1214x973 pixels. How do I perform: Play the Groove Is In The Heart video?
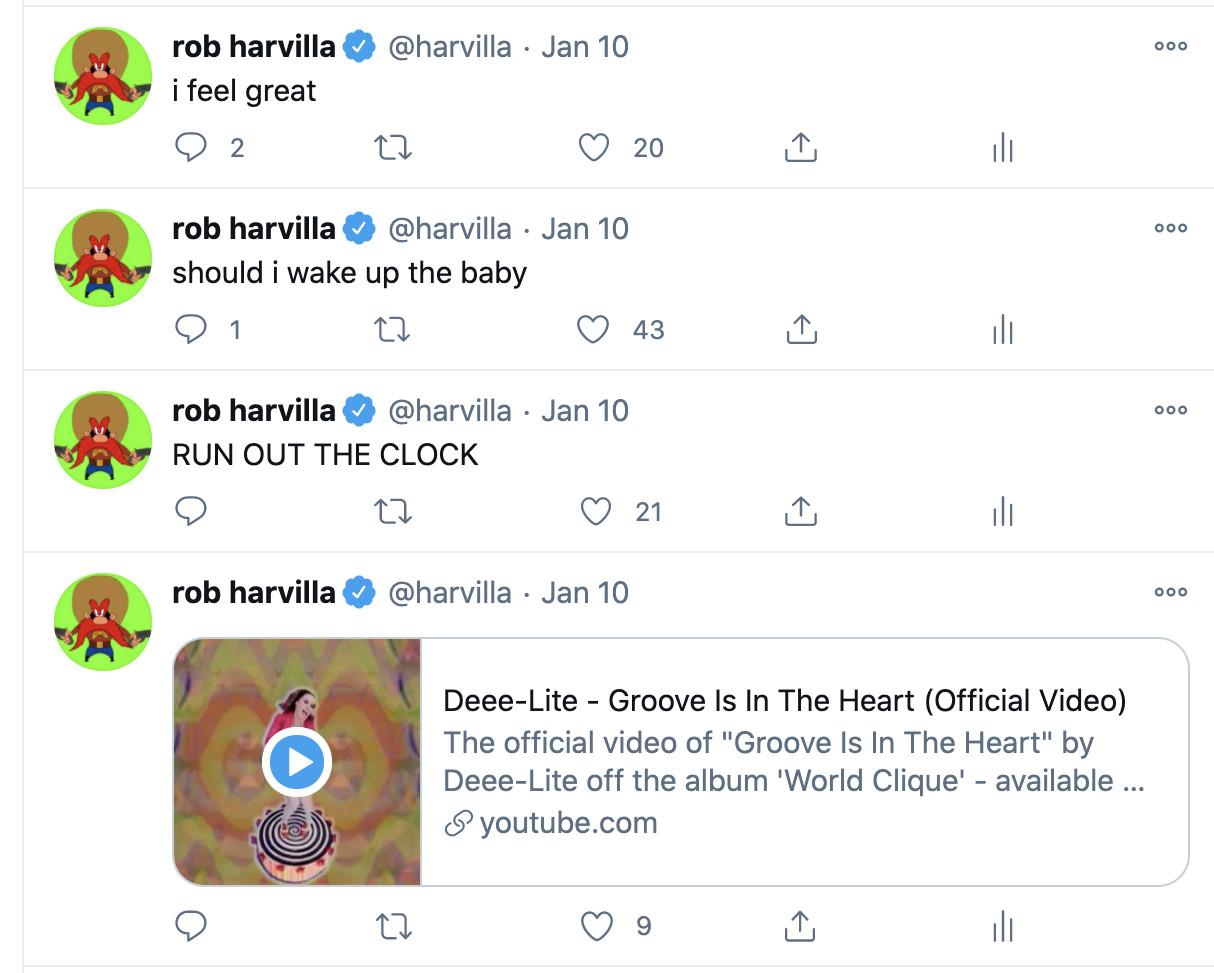tap(297, 762)
